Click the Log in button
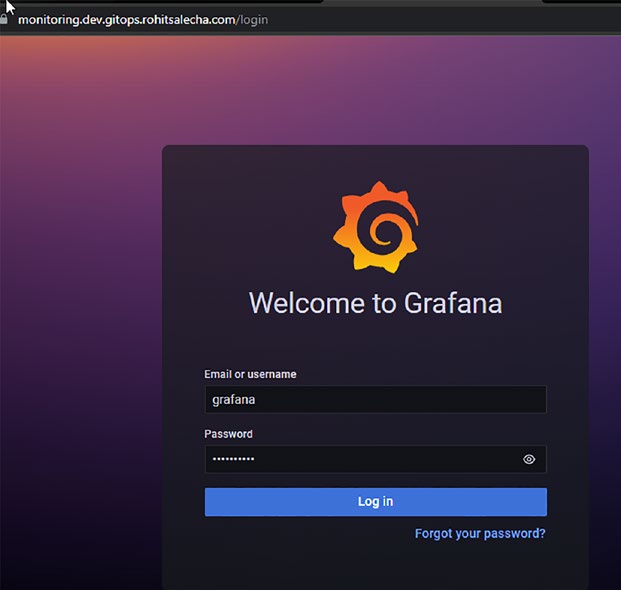 [375, 502]
